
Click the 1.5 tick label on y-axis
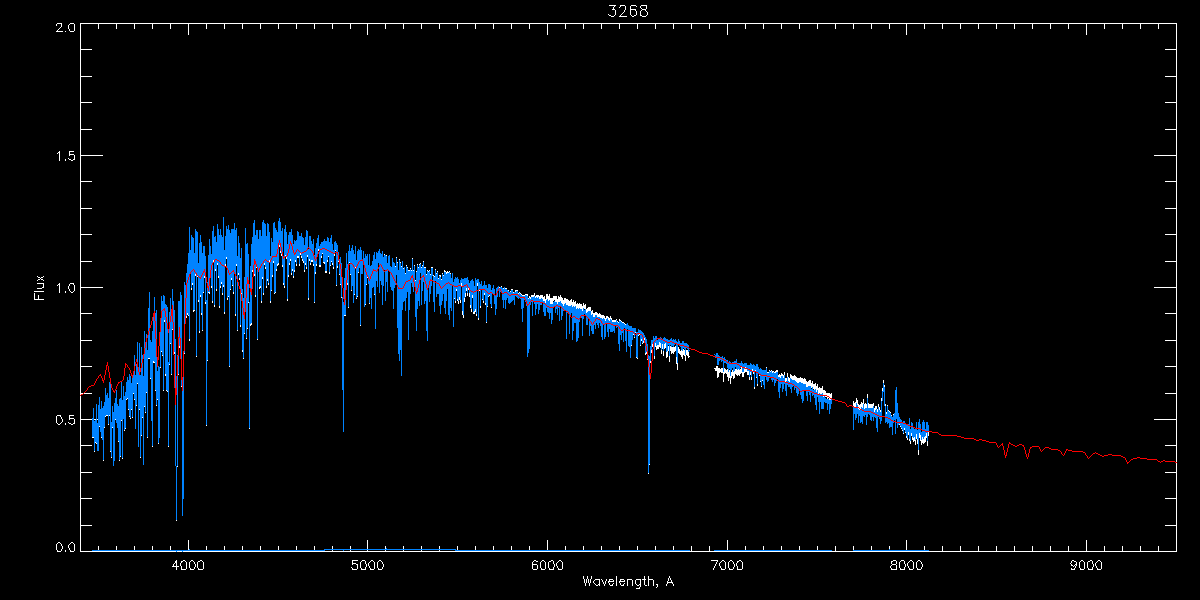(x=65, y=157)
